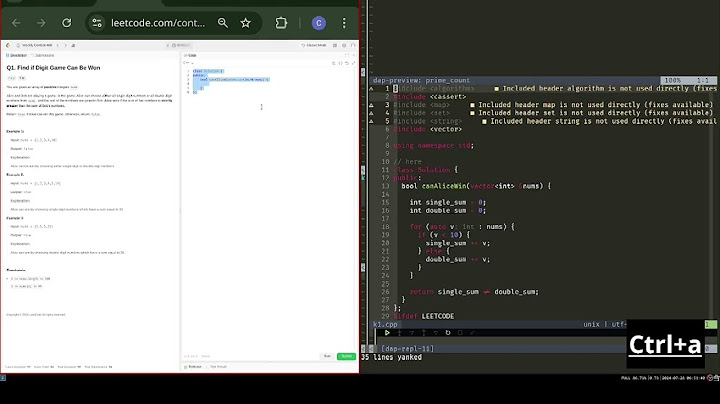Click the LeetCode logo icon
This screenshot has width=720, height=404.
pos(8,45)
